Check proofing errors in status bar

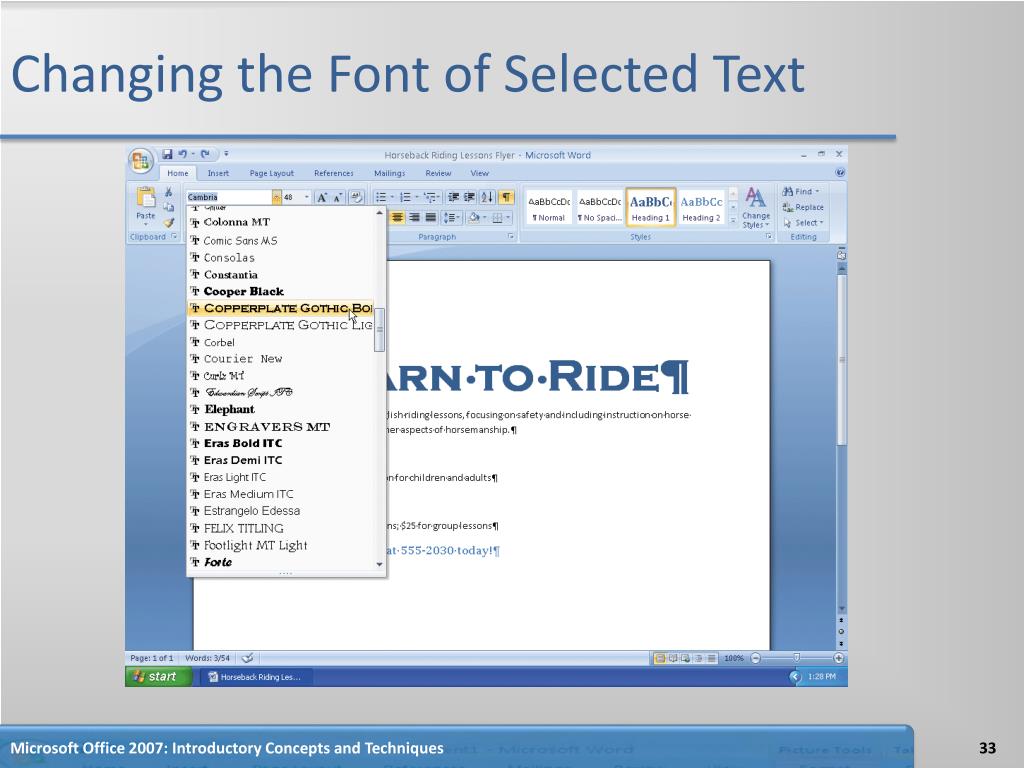[x=247, y=658]
